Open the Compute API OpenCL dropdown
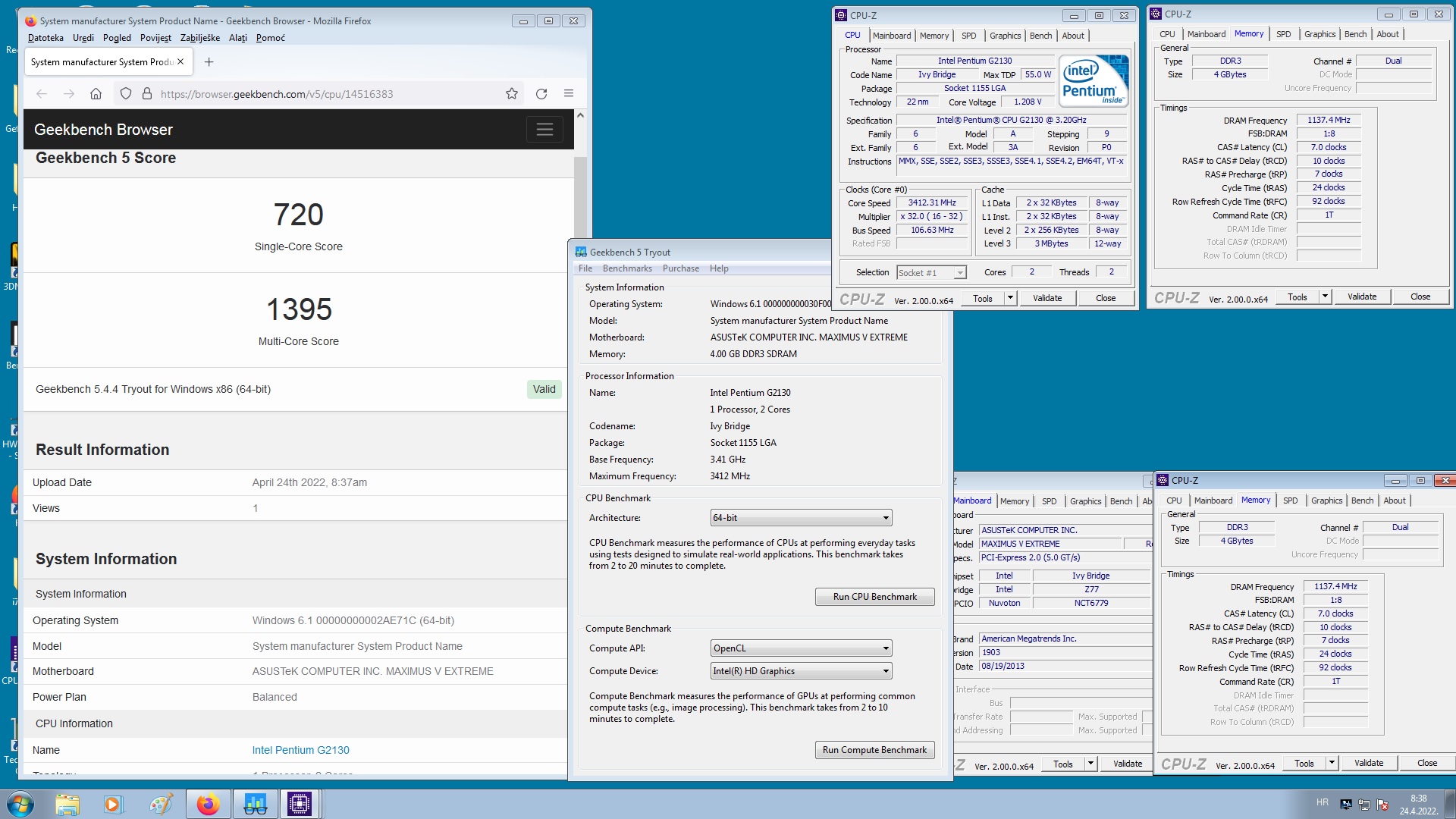Screen dimensions: 1456x819 (x=801, y=648)
